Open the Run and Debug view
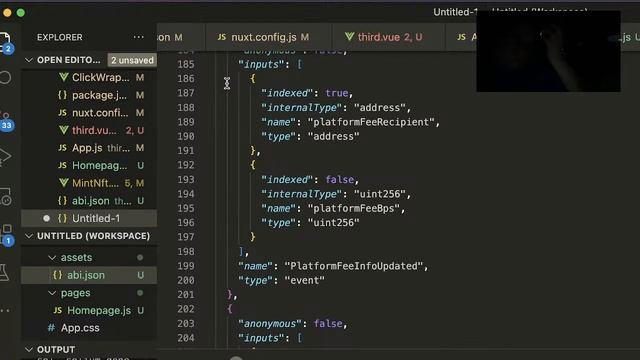 pos(5,157)
